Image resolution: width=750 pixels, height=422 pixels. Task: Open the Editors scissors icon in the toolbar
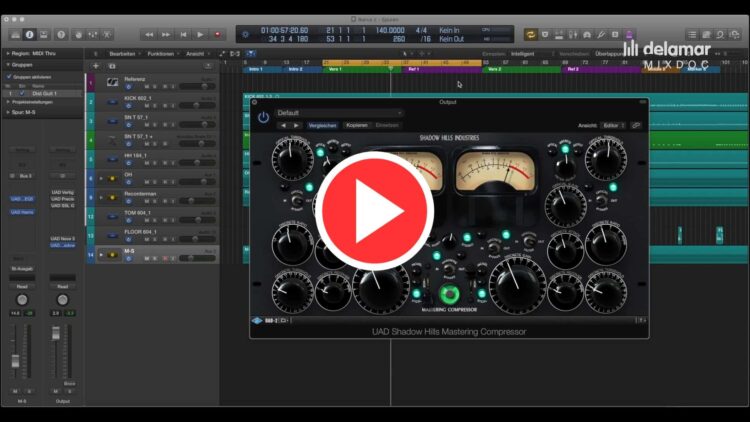pos(107,35)
